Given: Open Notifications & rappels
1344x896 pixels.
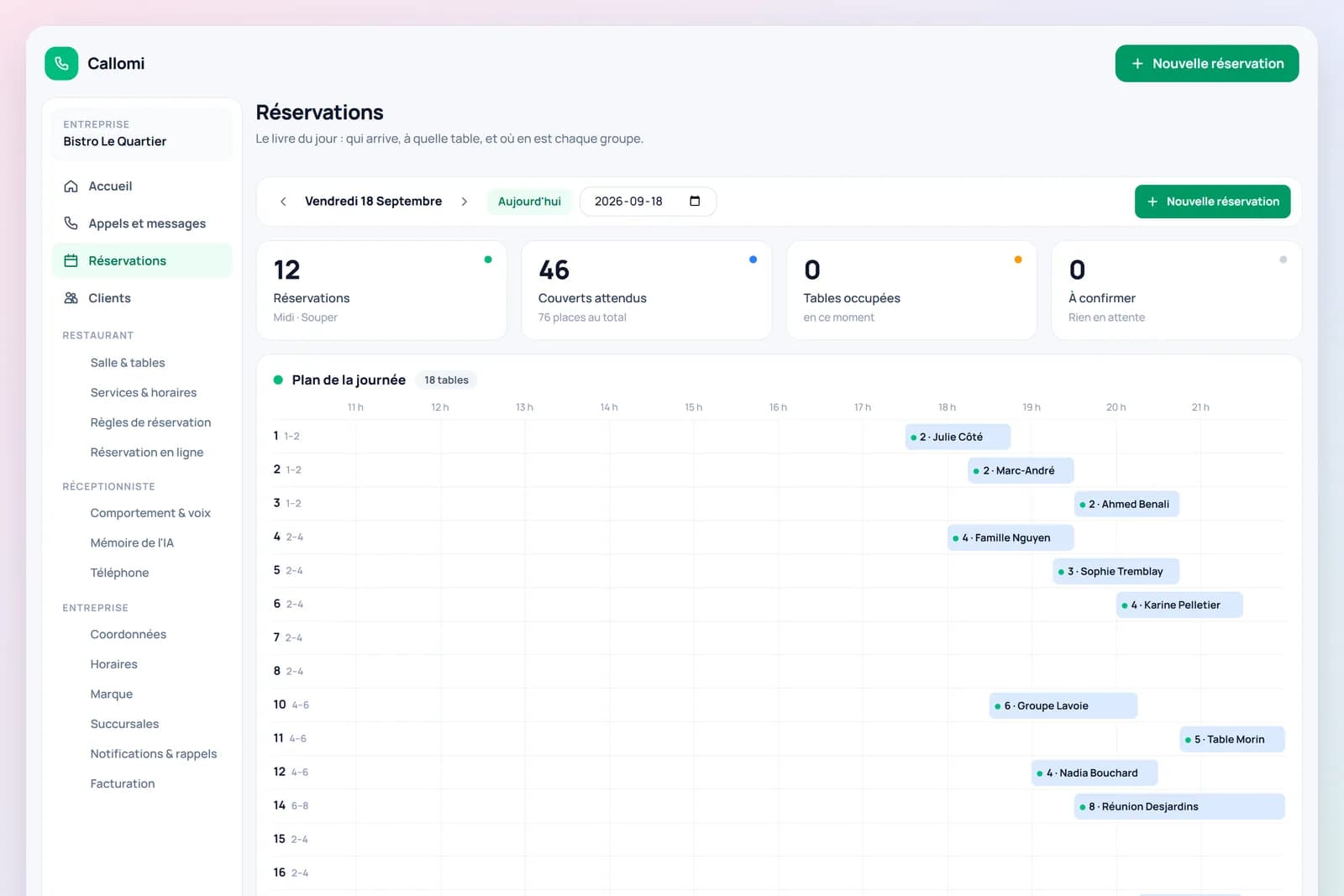Looking at the screenshot, I should click(x=154, y=754).
